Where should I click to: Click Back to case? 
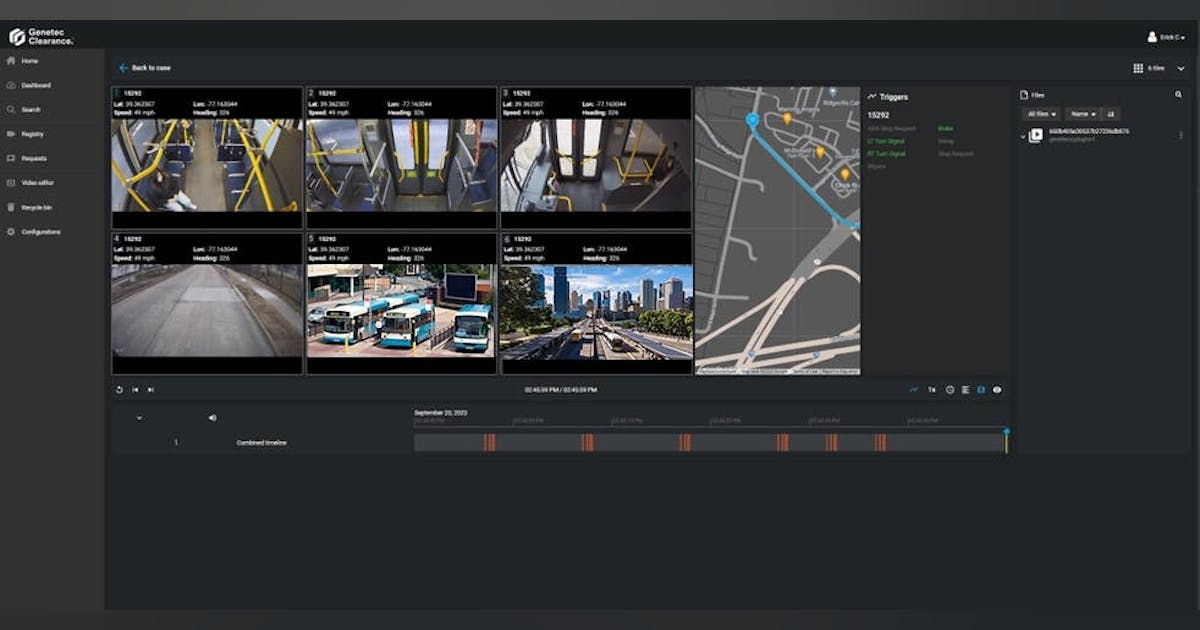tap(145, 68)
